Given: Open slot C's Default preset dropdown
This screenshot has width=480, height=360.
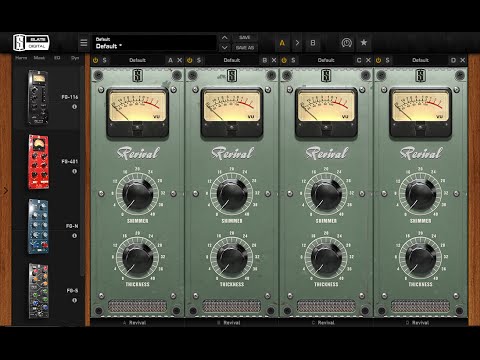Looking at the screenshot, I should [326, 60].
